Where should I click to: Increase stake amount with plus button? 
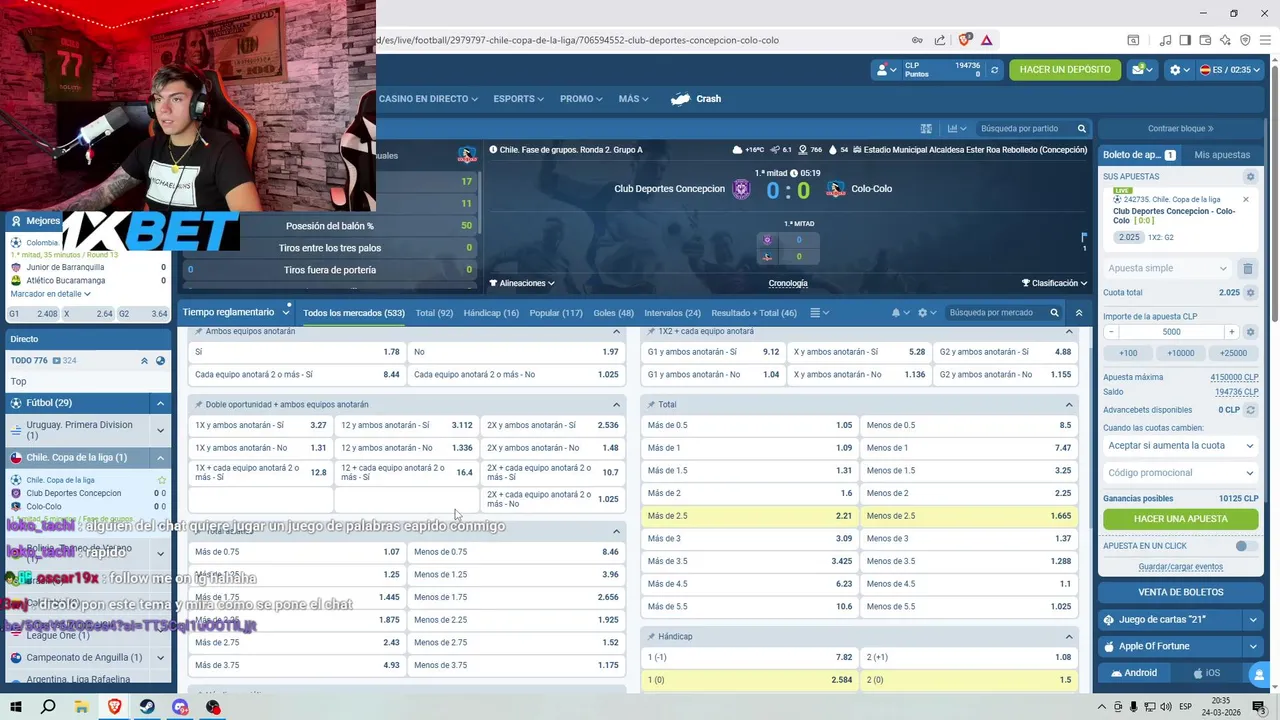tap(1231, 332)
